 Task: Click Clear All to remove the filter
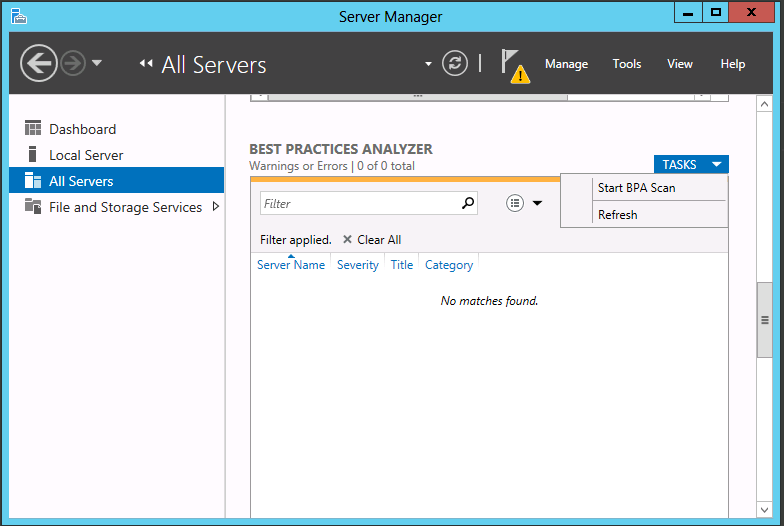tap(372, 240)
